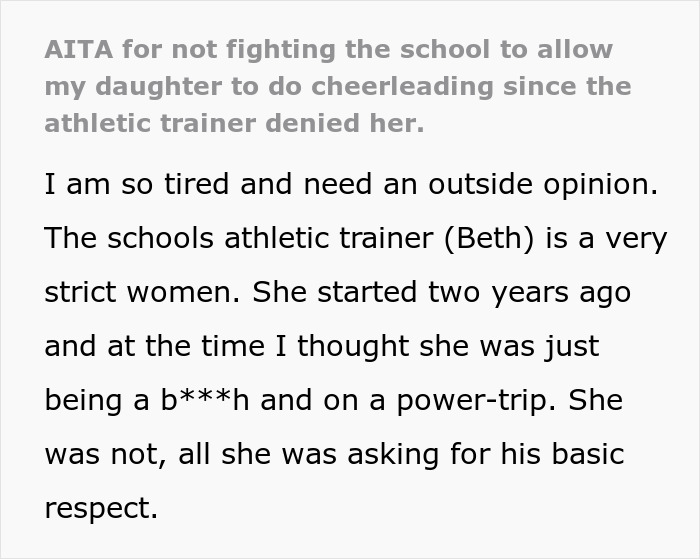
Task: Open the AITA post title heading
Action: point(338,86)
